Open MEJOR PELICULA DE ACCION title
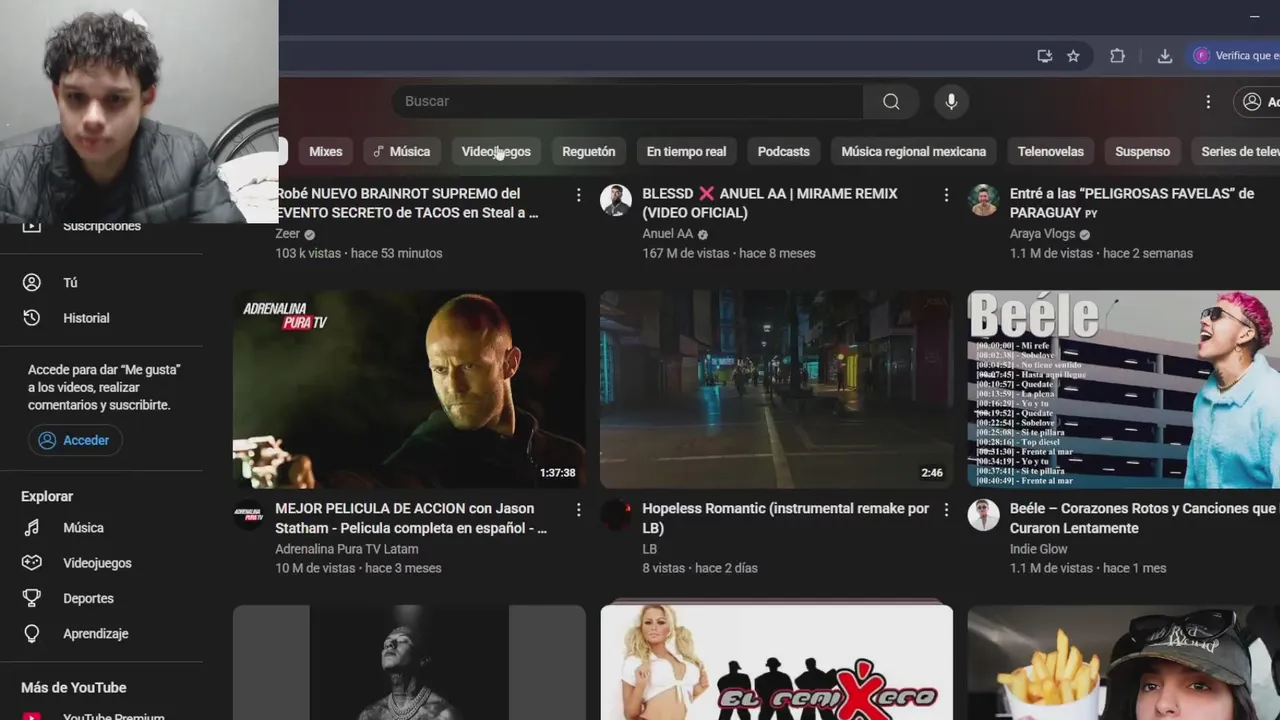Screen dimensions: 1280x720 coord(411,518)
